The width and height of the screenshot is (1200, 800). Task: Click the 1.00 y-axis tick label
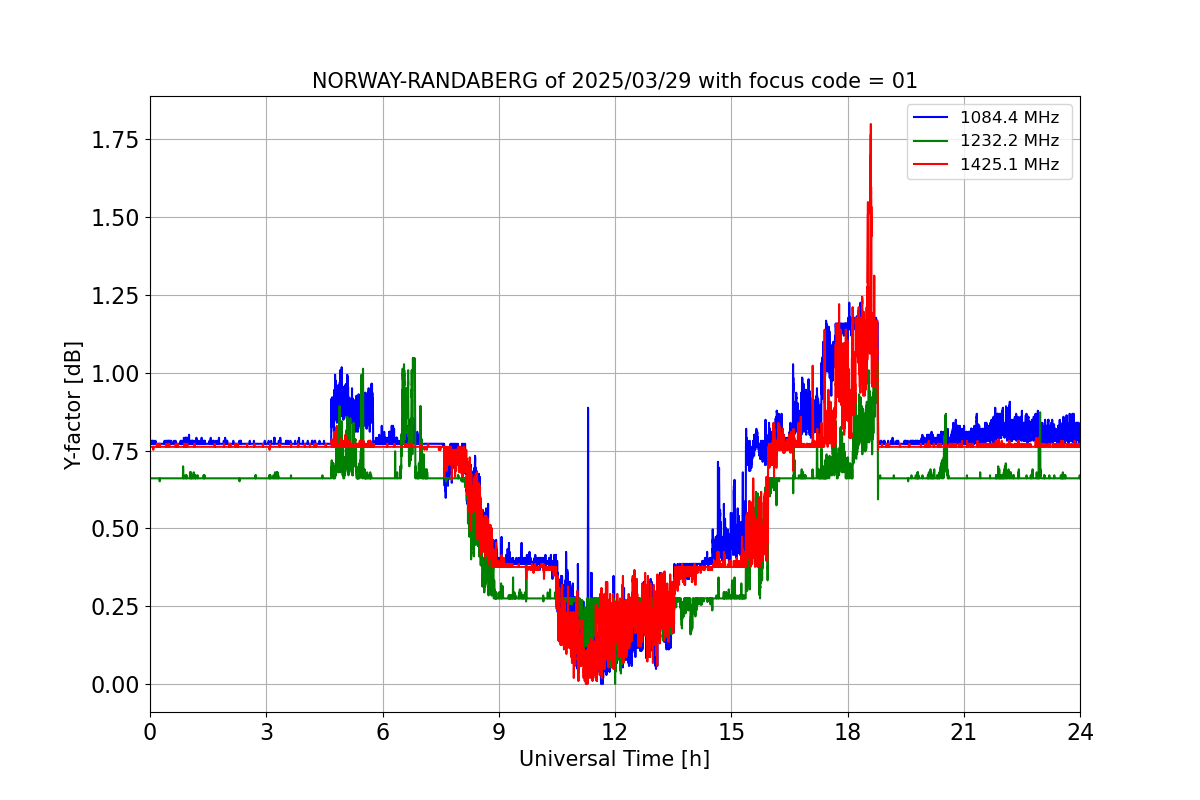114,373
